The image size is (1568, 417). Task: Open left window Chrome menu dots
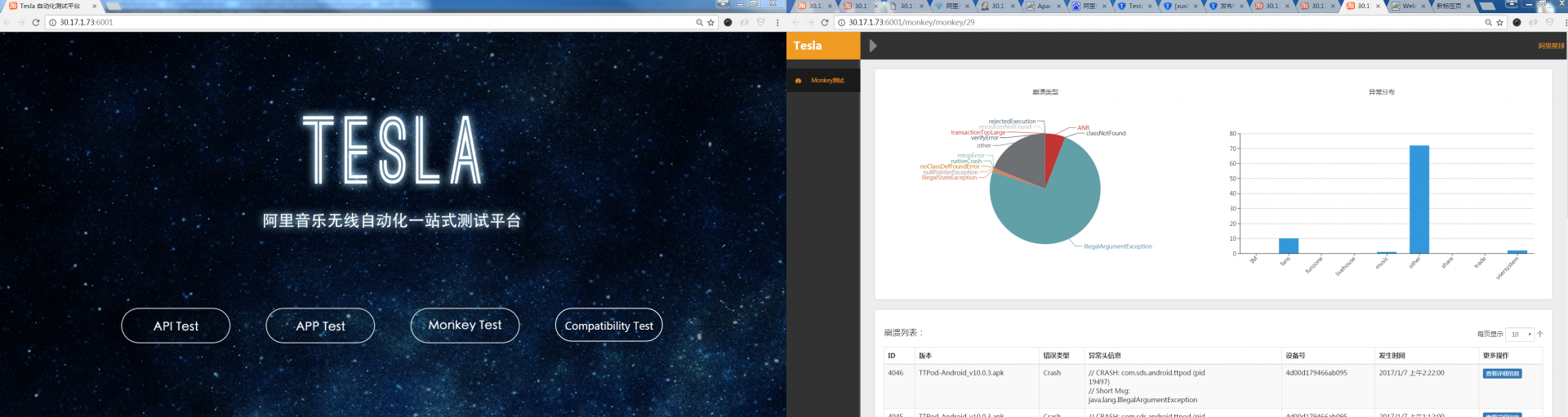777,22
